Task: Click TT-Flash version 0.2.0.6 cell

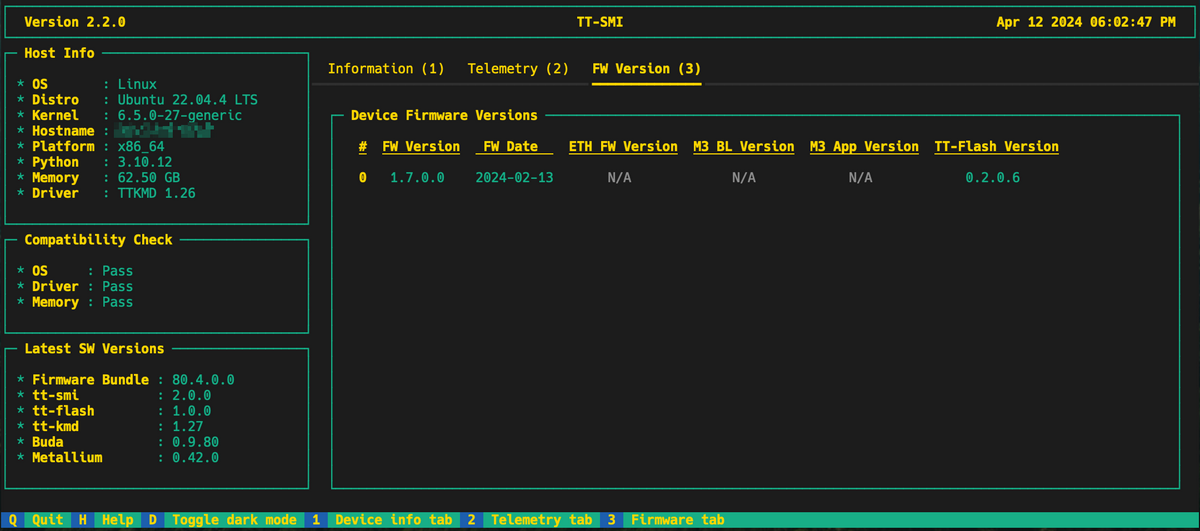Action: 993,178
